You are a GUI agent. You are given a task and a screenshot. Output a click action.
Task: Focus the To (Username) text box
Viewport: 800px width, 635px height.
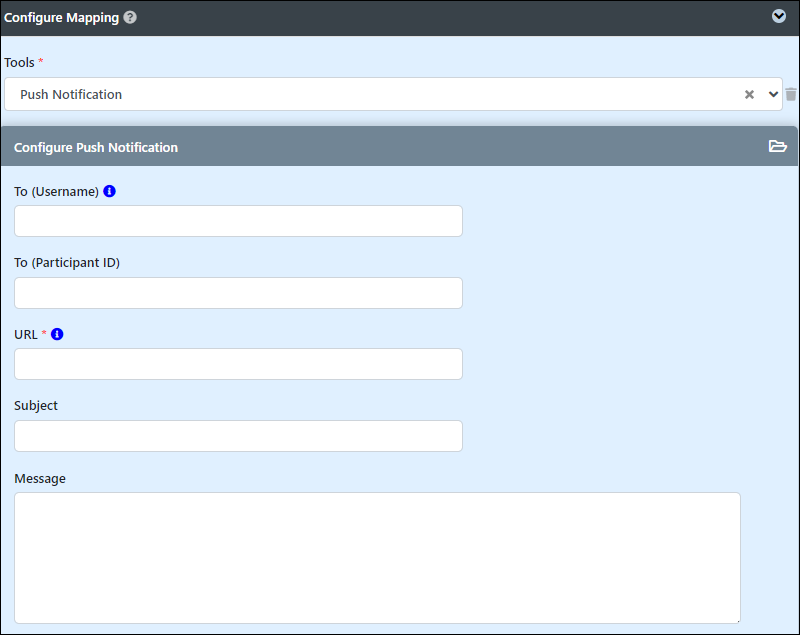tap(238, 221)
